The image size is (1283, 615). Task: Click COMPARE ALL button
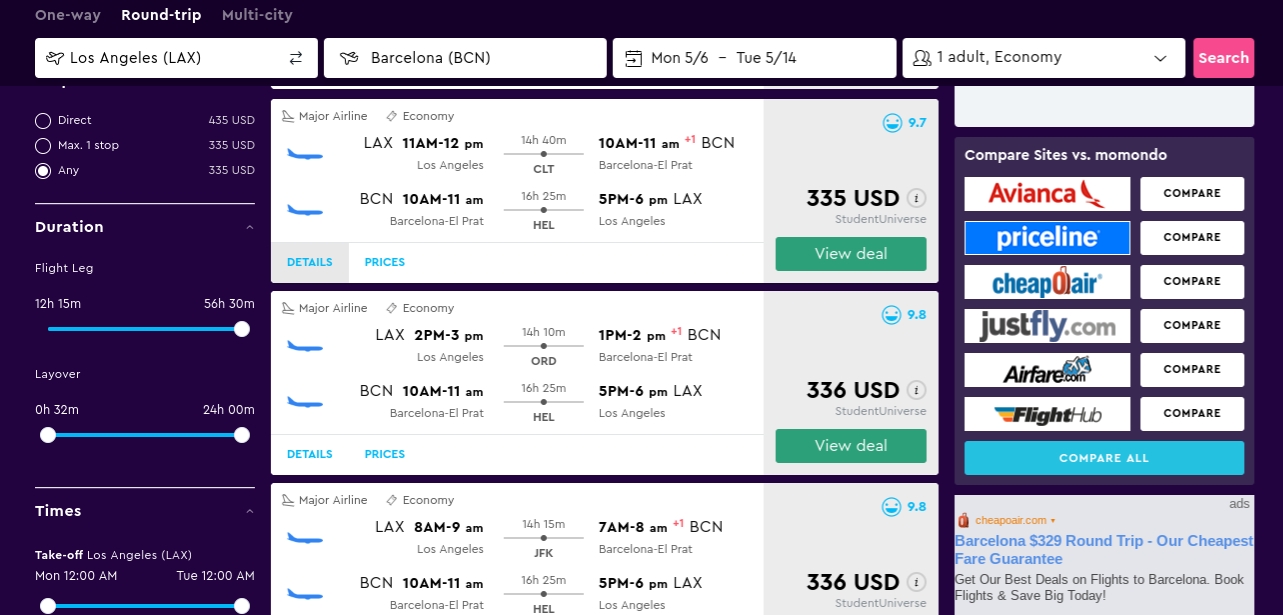pyautogui.click(x=1104, y=458)
